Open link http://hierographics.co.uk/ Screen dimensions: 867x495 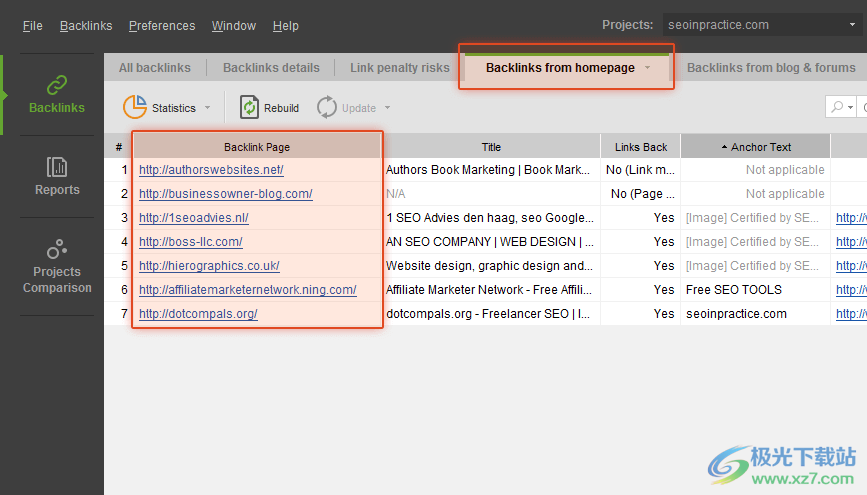click(x=209, y=265)
